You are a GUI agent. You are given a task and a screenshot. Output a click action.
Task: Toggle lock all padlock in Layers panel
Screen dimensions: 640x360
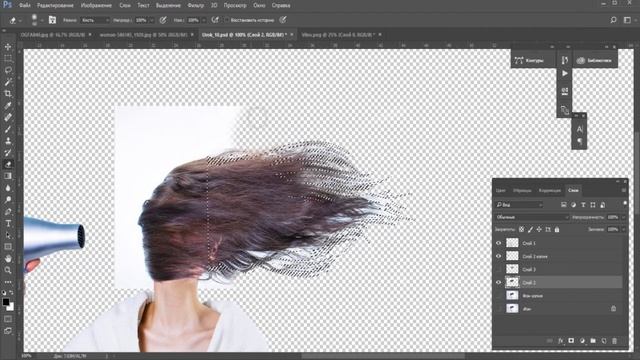(x=557, y=229)
